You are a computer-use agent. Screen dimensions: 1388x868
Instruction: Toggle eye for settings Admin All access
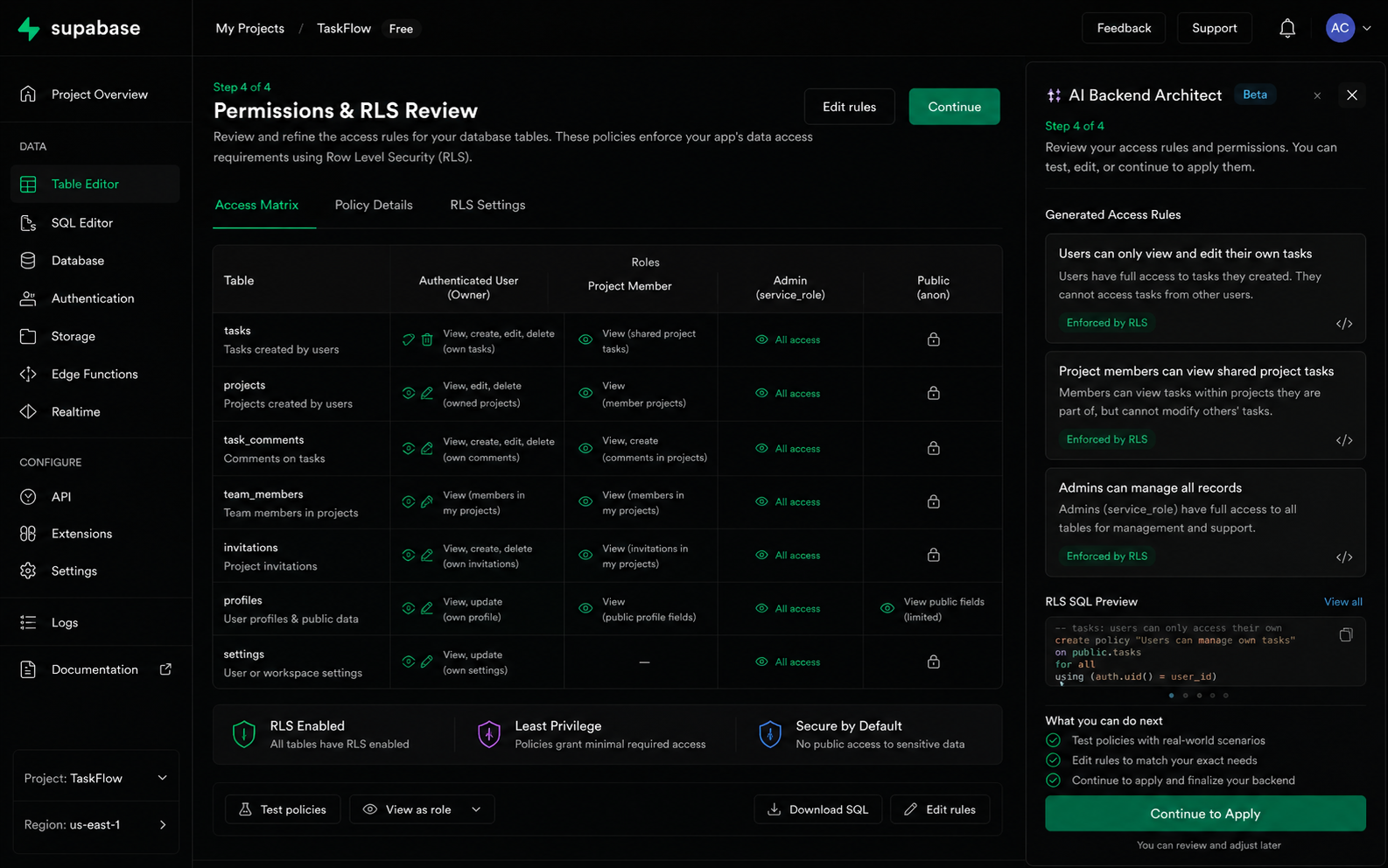point(761,661)
